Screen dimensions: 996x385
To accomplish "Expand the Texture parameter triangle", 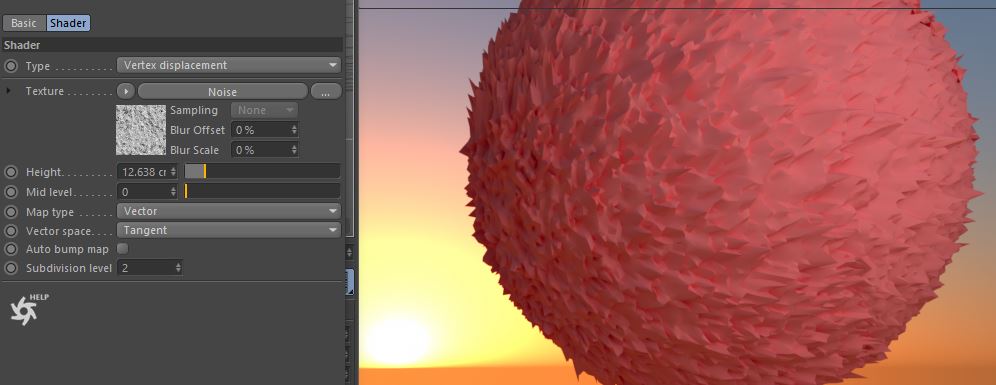I will tap(9, 91).
